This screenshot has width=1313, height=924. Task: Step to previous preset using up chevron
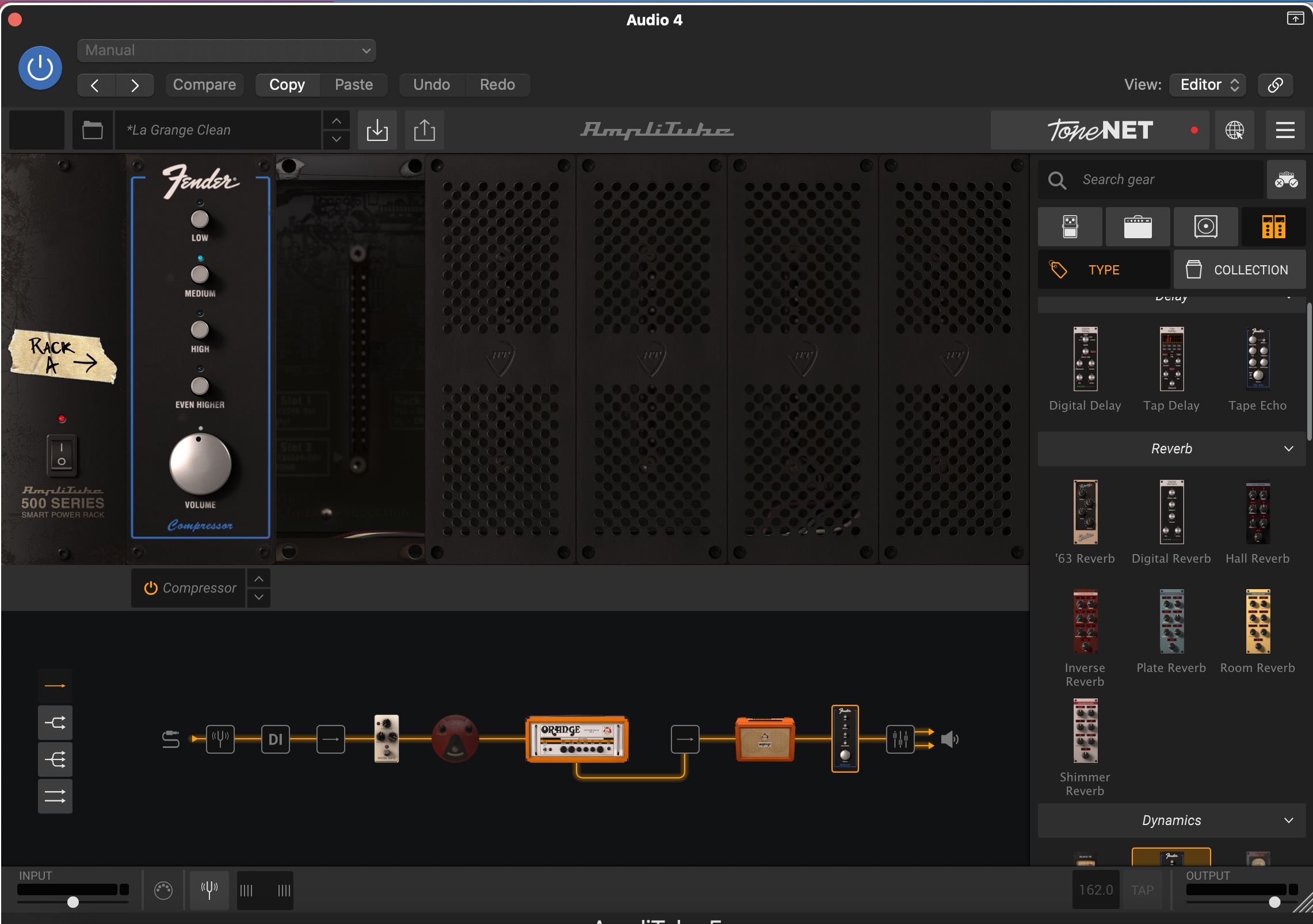pyautogui.click(x=337, y=121)
